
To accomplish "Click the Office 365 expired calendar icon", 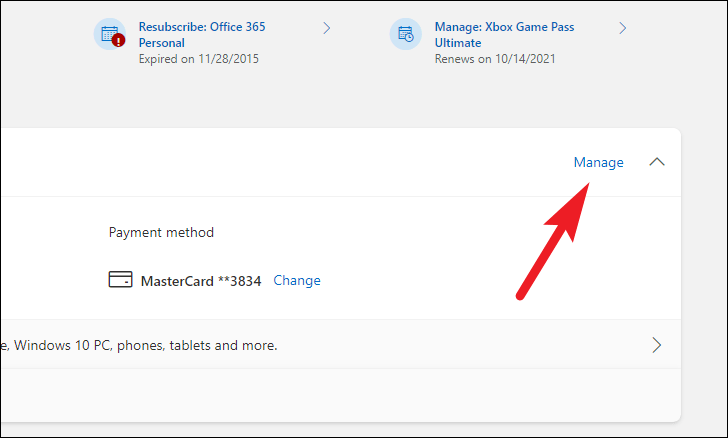I will click(x=110, y=34).
